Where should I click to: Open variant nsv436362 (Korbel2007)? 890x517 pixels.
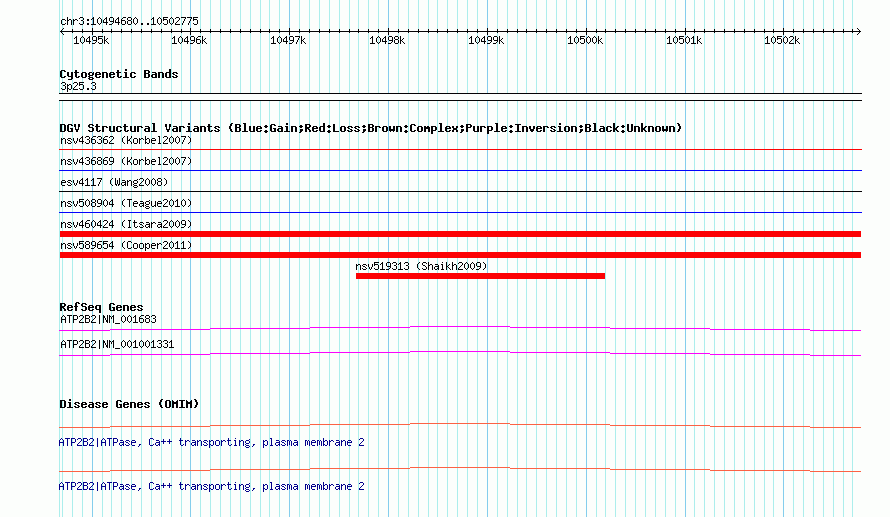[x=126, y=140]
